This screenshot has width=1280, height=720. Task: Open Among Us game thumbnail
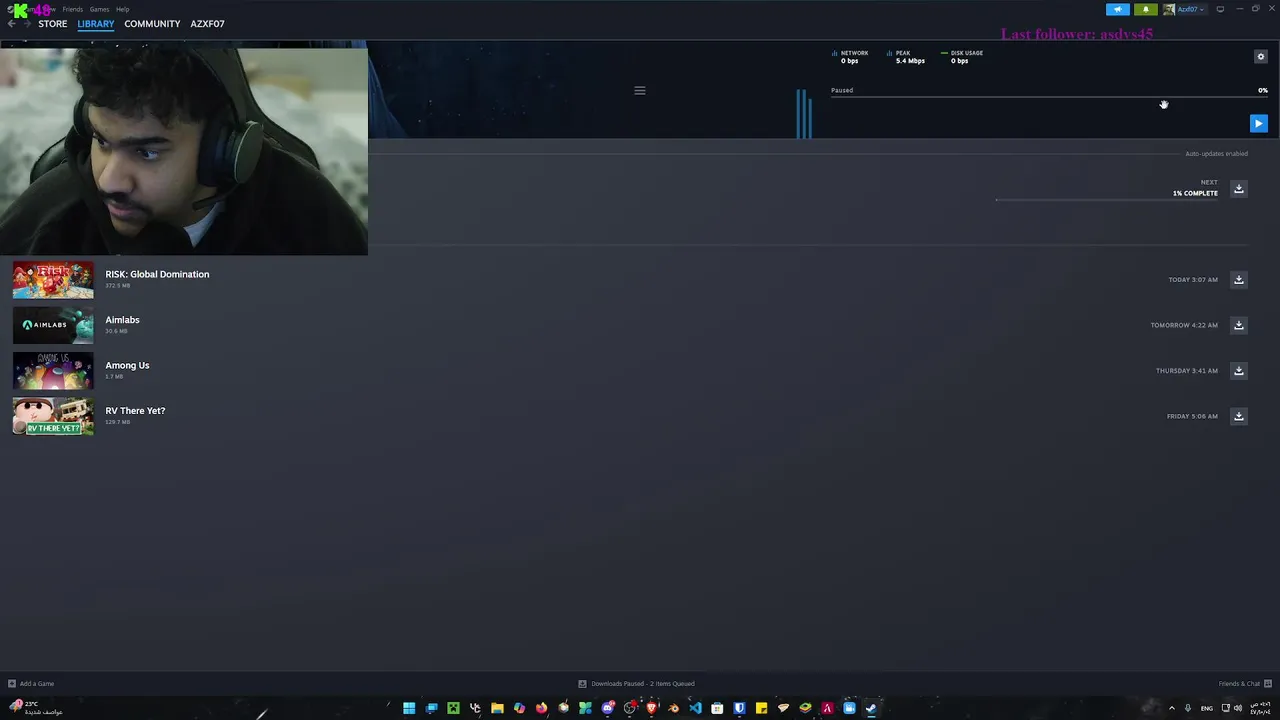pos(53,370)
